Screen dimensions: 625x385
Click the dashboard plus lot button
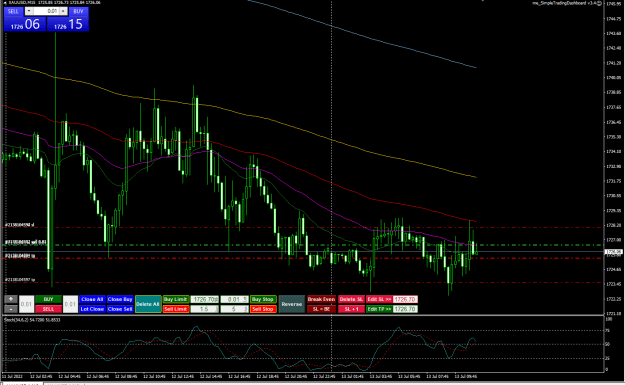coord(11,299)
